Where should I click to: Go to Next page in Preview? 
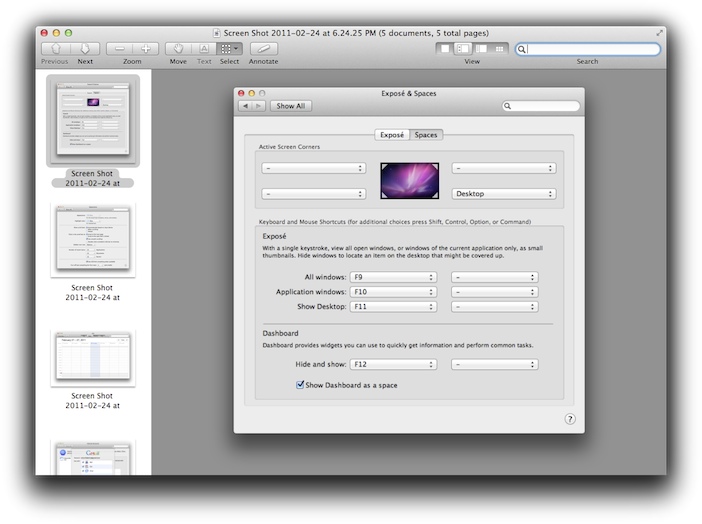pyautogui.click(x=85, y=48)
